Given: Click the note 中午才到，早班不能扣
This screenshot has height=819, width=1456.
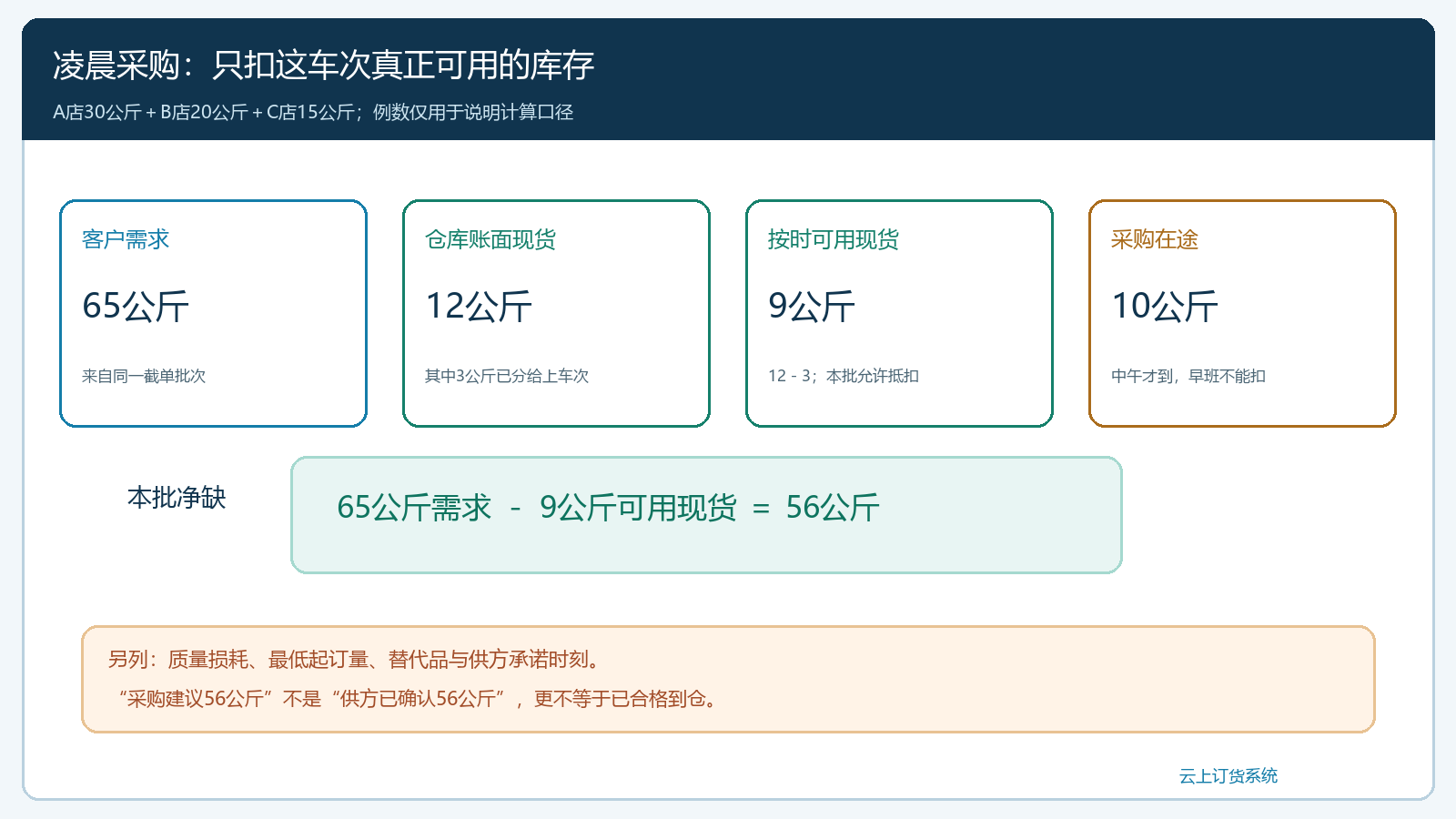Looking at the screenshot, I should (x=1188, y=376).
